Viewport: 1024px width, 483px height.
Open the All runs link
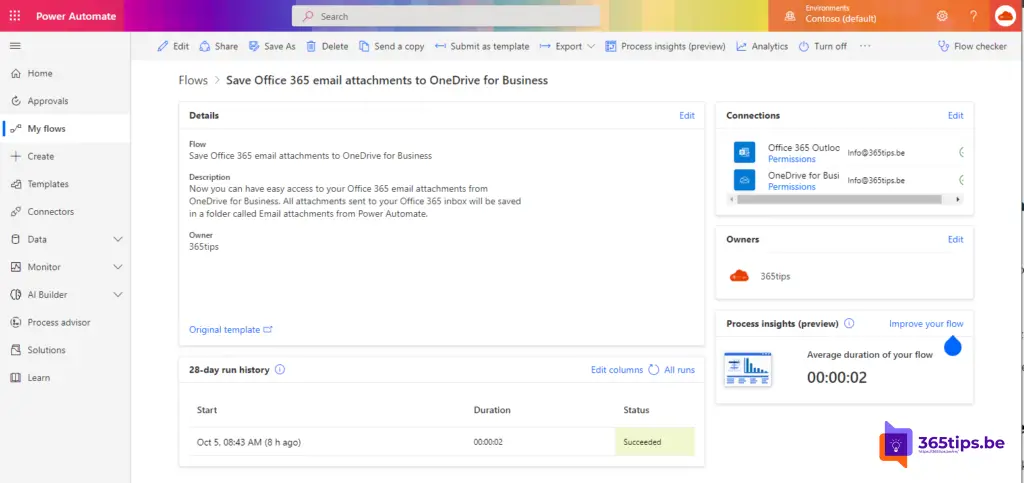pos(679,369)
